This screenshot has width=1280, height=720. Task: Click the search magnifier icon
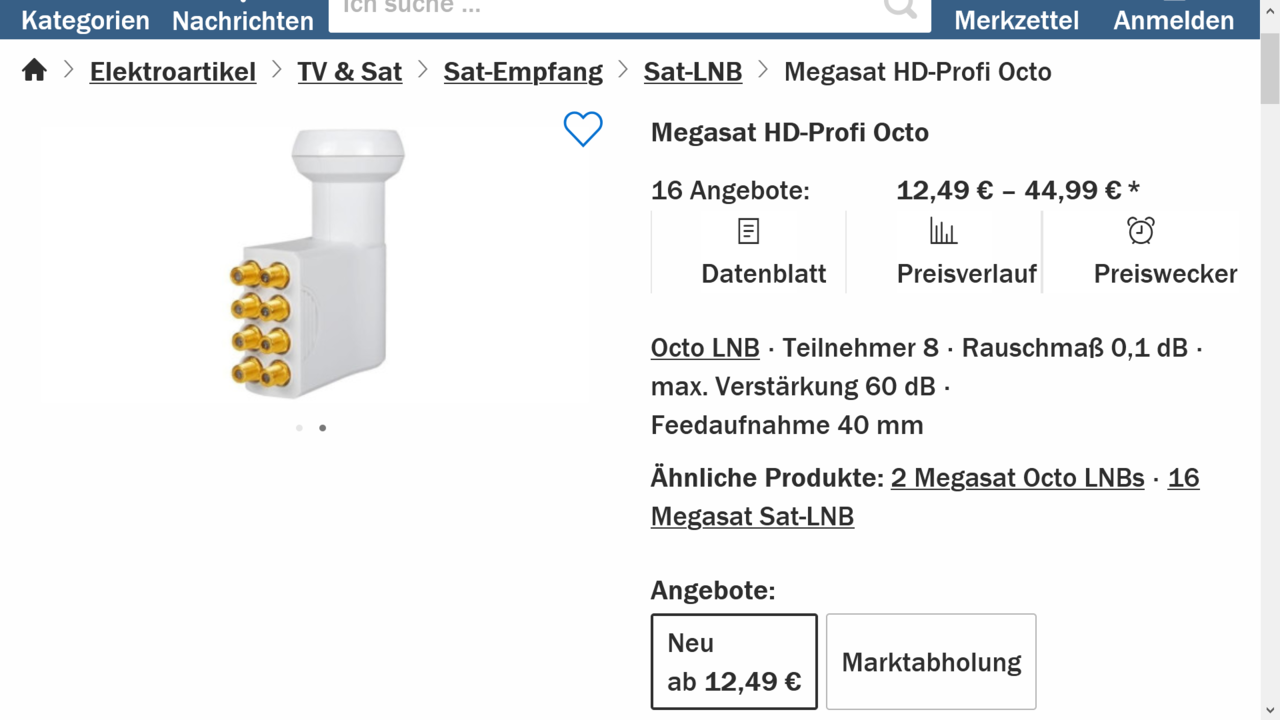click(898, 8)
